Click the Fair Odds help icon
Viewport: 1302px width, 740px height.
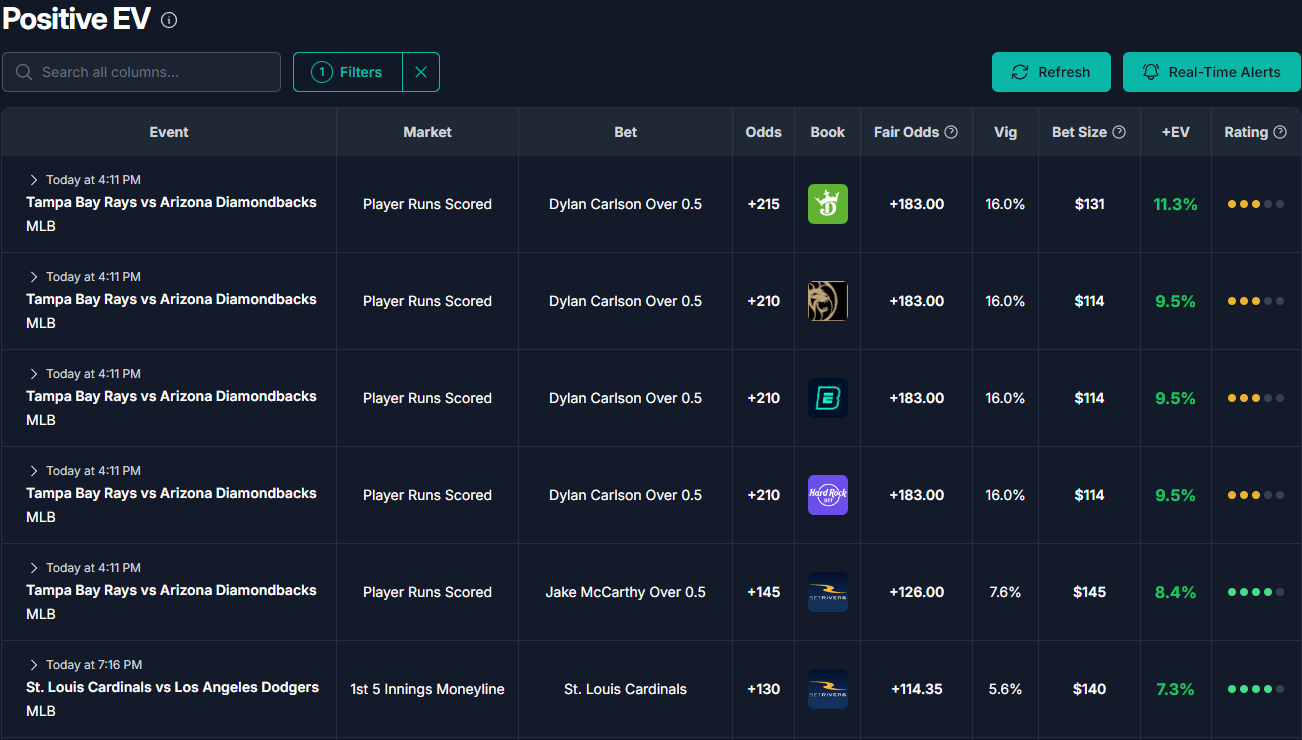pyautogui.click(x=950, y=131)
